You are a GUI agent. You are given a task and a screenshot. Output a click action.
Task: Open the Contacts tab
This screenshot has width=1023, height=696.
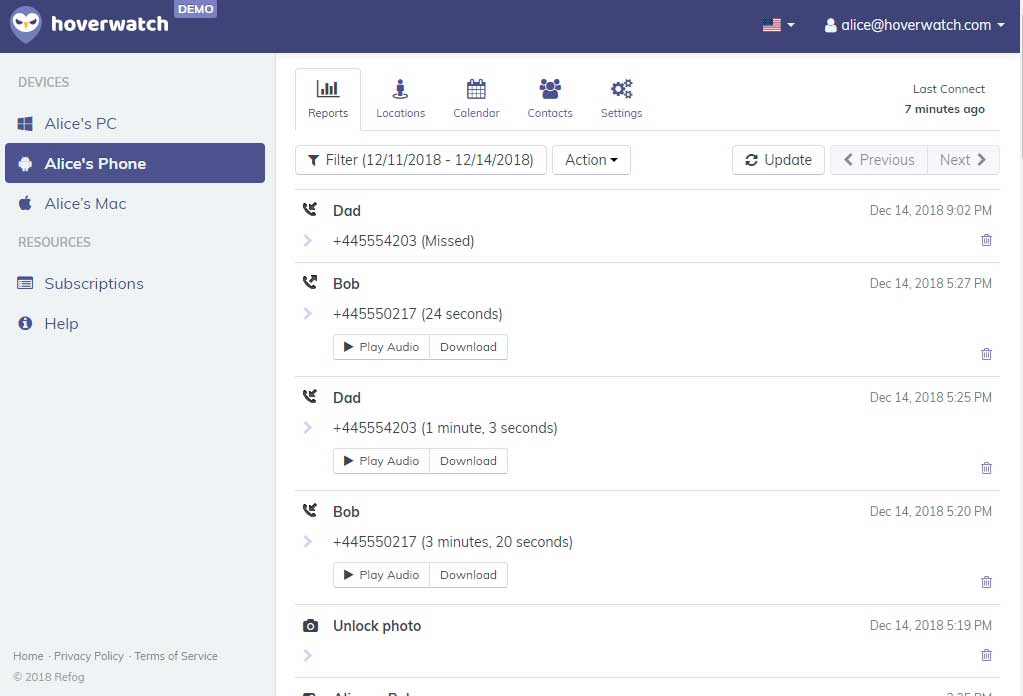pyautogui.click(x=550, y=100)
